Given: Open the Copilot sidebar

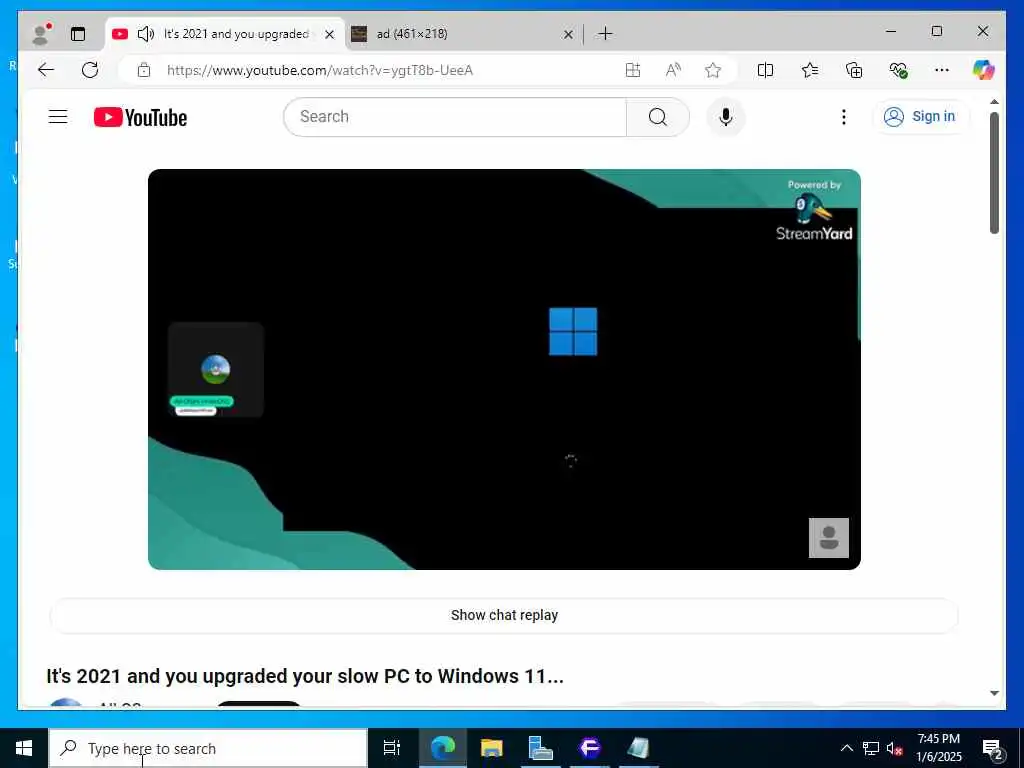Looking at the screenshot, I should (x=984, y=70).
